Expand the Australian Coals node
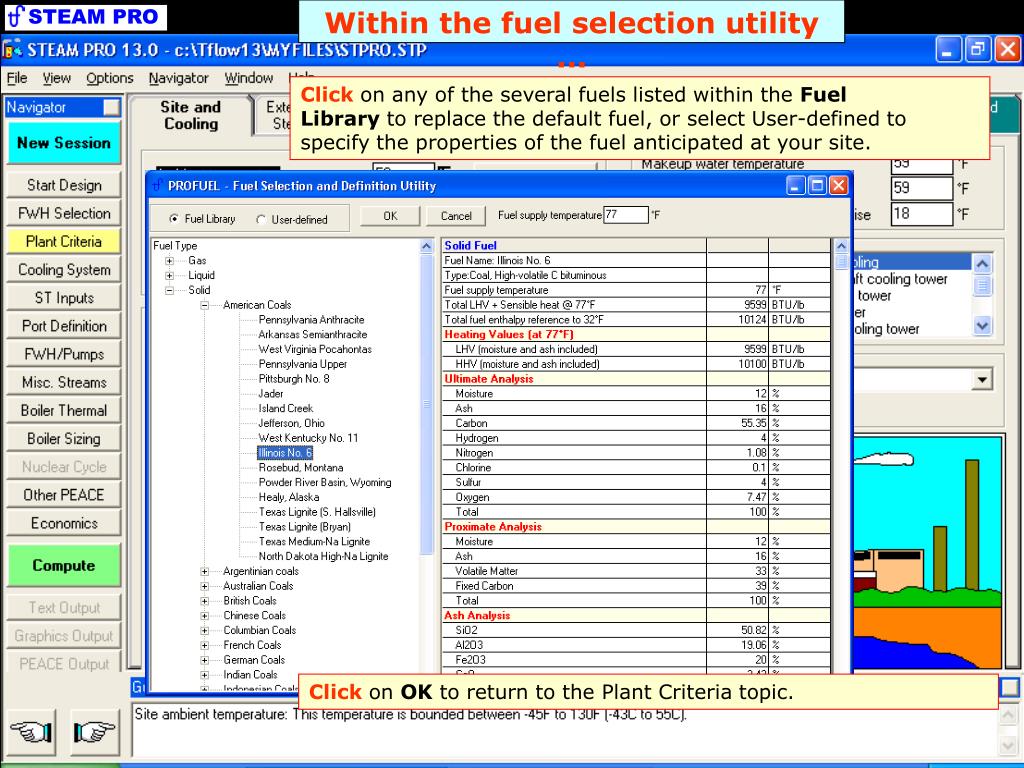Image resolution: width=1024 pixels, height=768 pixels. coord(204,586)
